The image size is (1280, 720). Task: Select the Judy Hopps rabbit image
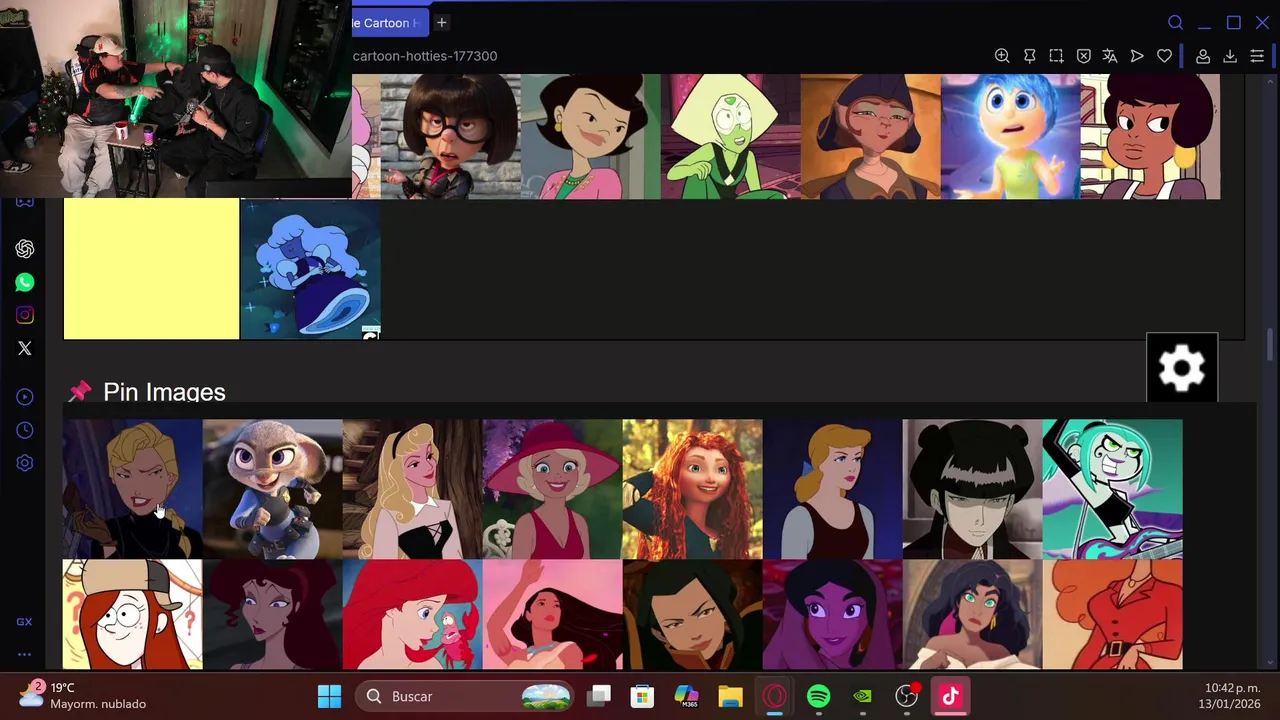point(272,489)
